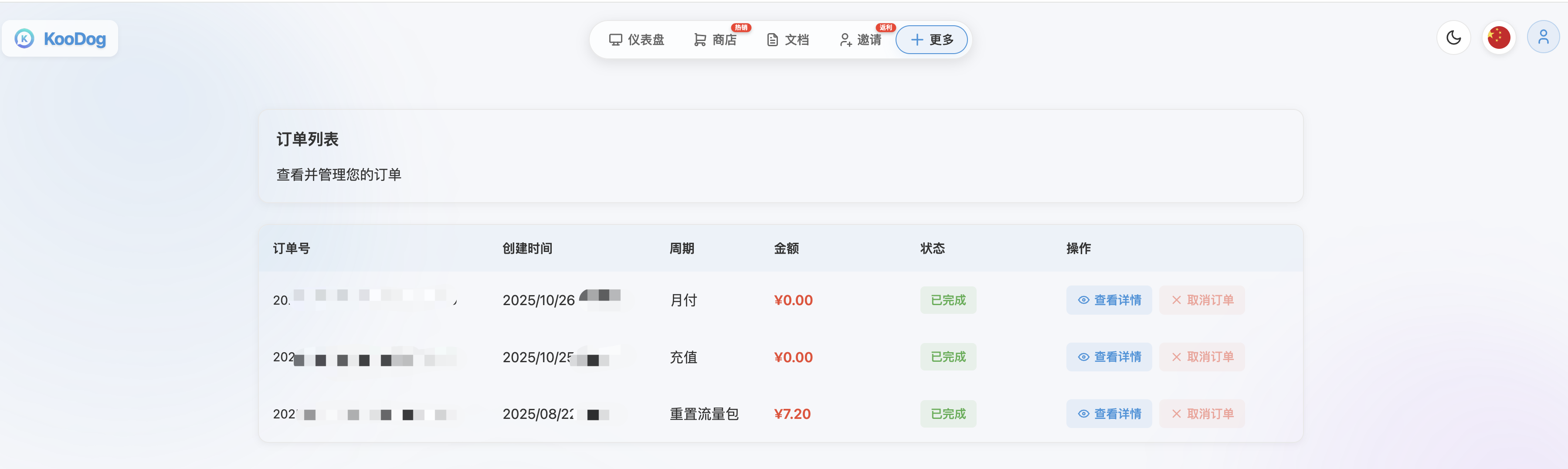Image resolution: width=1568 pixels, height=469 pixels.
Task: Click the 热销 hot badge on shop
Action: (x=741, y=27)
